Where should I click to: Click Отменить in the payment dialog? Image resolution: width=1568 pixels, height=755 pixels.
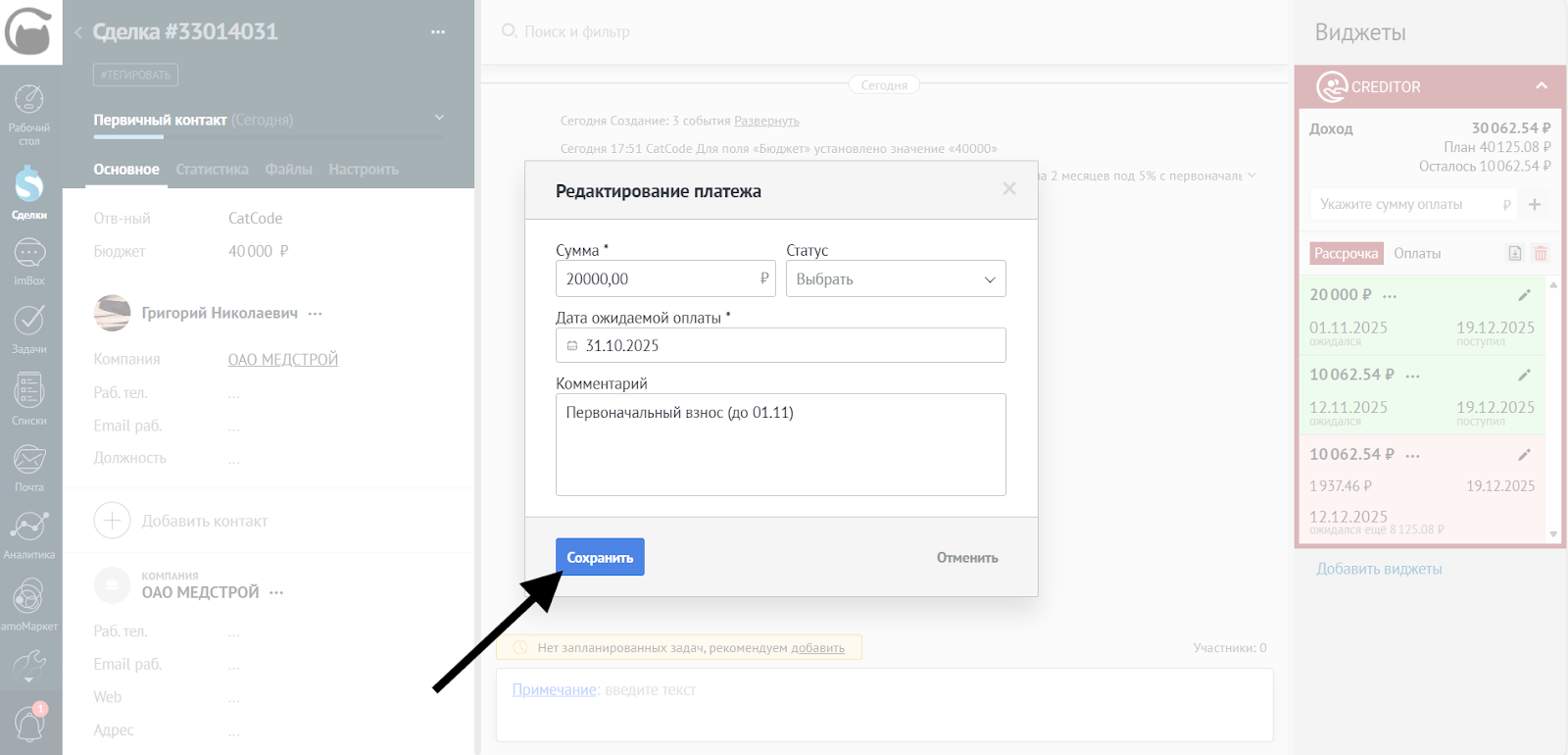pyautogui.click(x=966, y=558)
